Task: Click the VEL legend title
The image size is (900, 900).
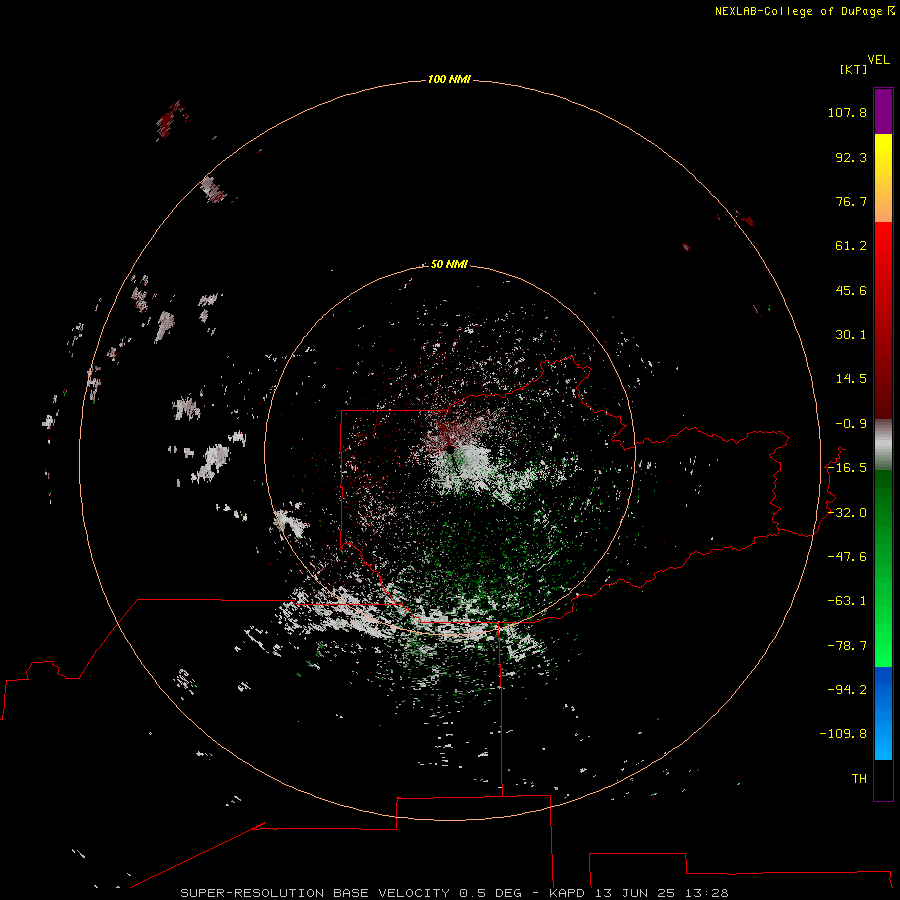Action: 878,60
